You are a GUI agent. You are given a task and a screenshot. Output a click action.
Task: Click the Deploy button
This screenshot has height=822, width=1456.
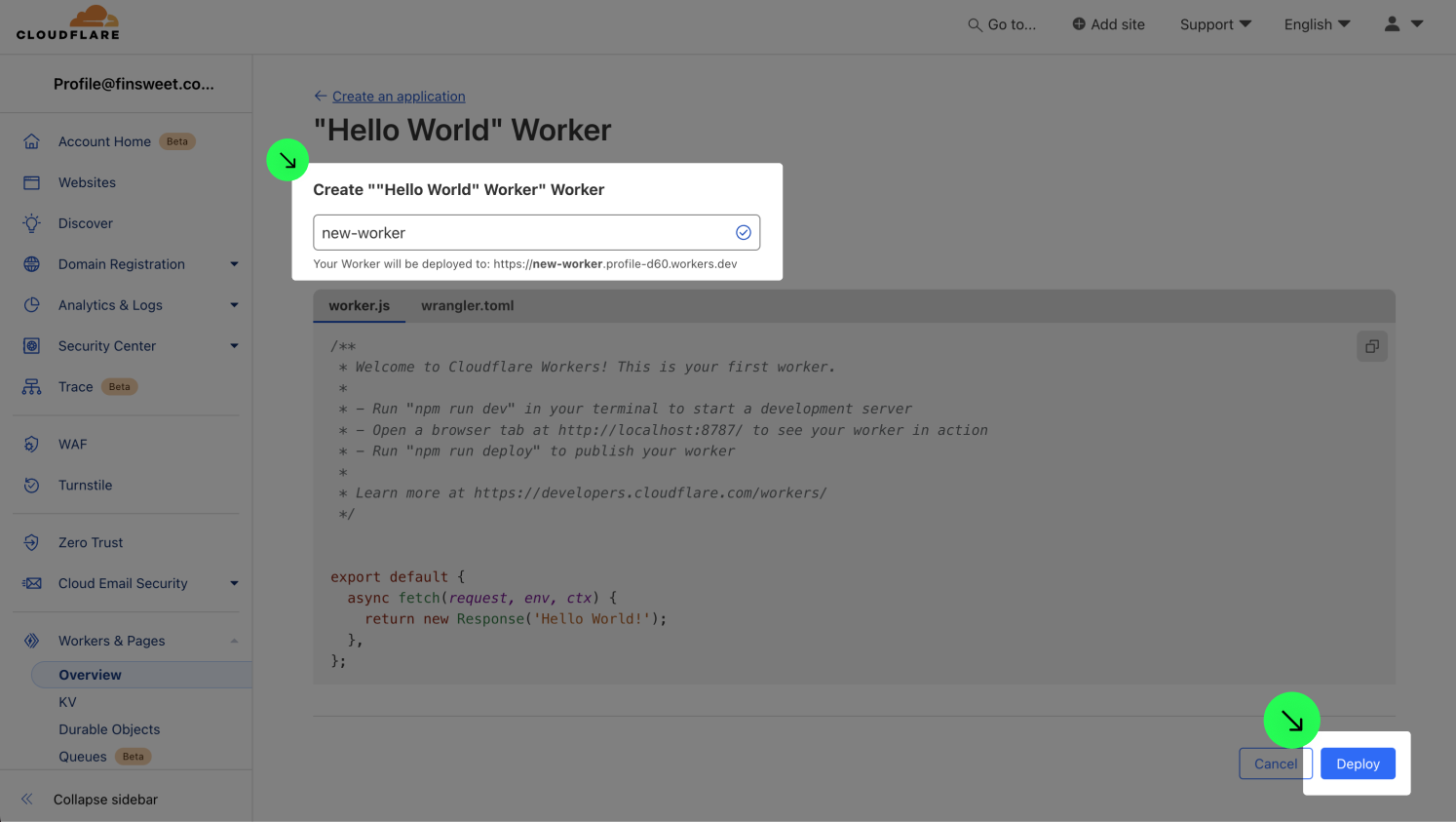tap(1358, 763)
